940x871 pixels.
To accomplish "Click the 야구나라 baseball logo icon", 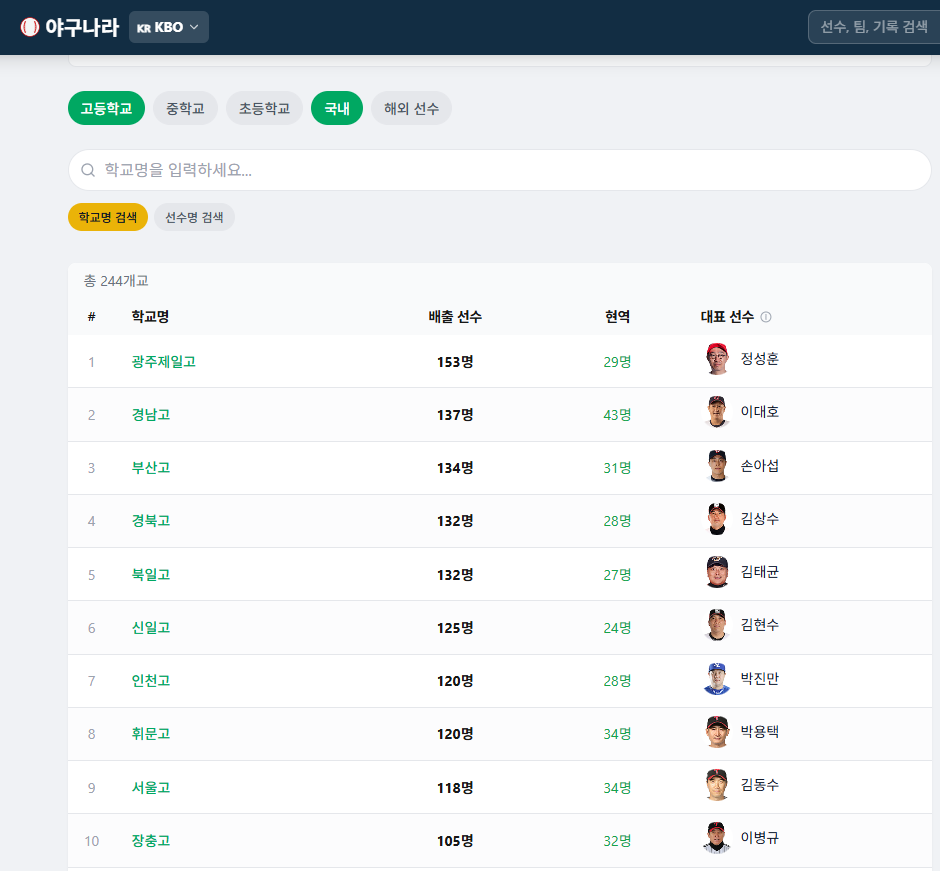I will click(29, 27).
